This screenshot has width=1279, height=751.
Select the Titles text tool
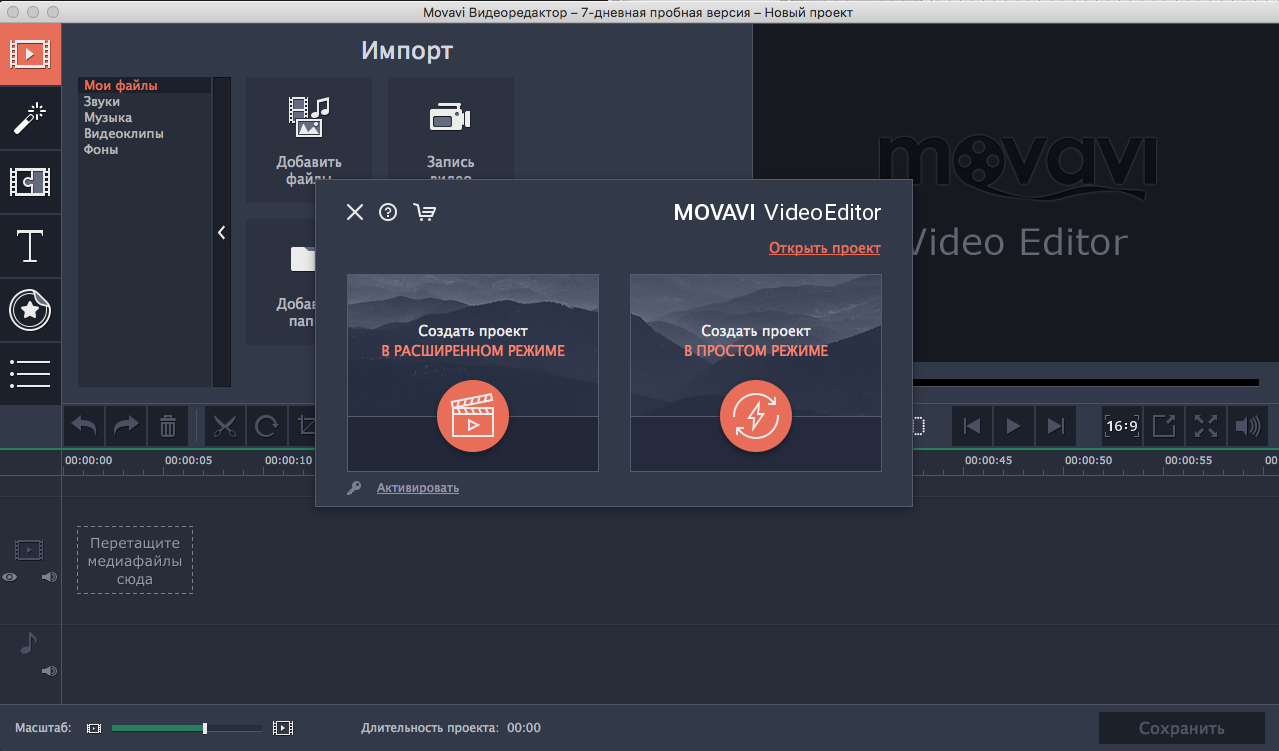coord(30,246)
